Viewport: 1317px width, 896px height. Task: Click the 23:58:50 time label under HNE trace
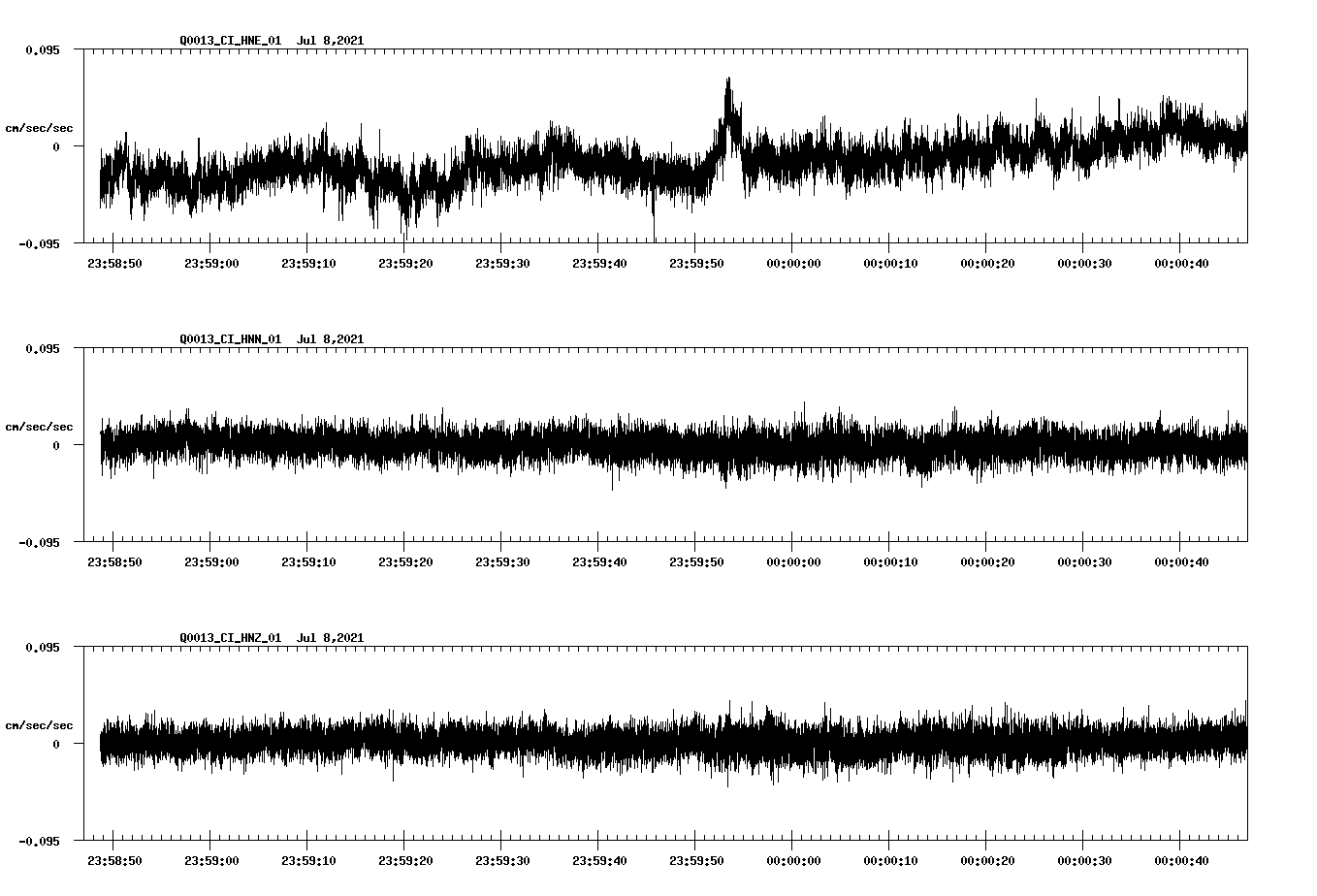pos(113,261)
